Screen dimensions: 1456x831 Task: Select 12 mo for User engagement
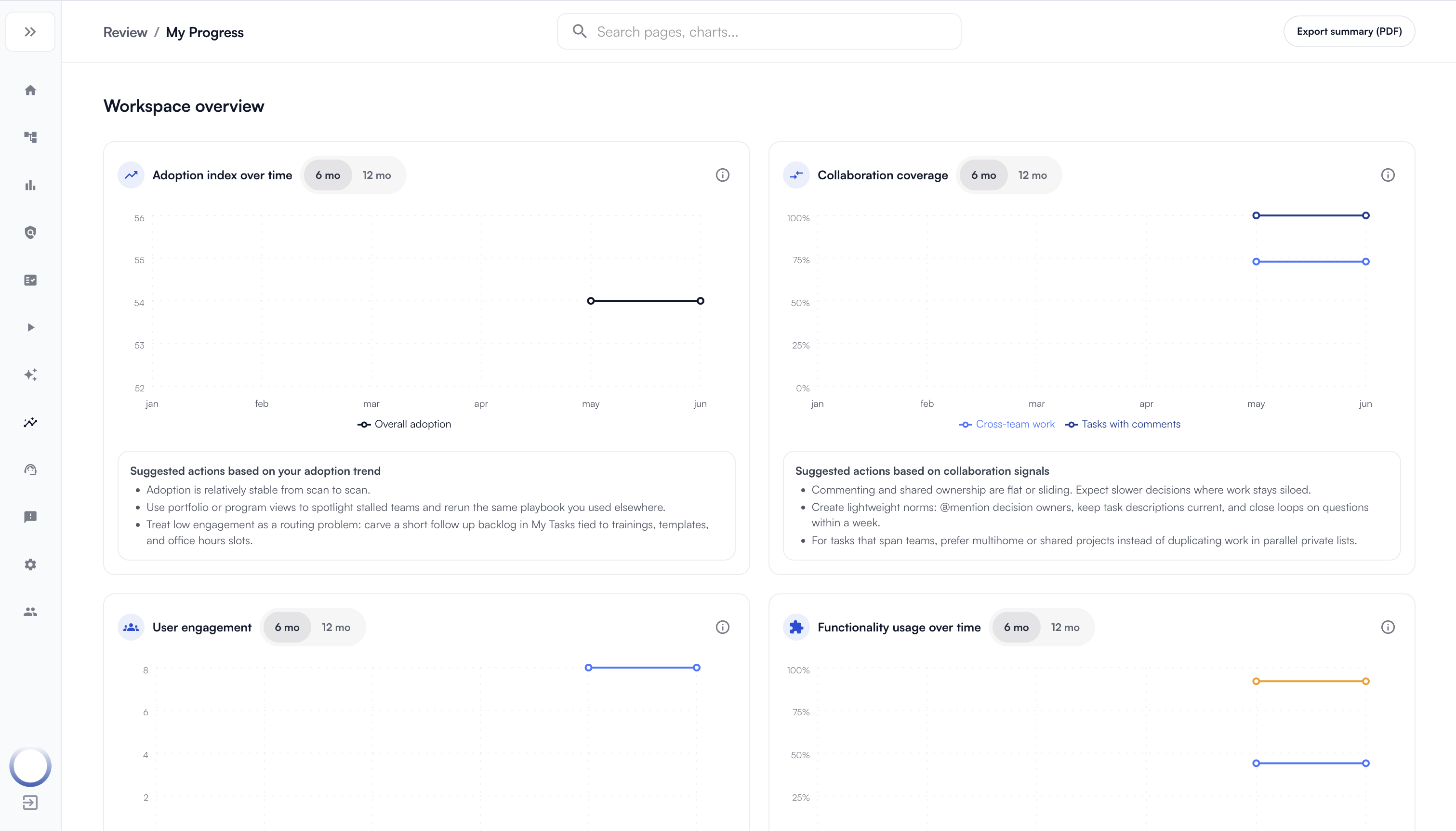tap(336, 627)
